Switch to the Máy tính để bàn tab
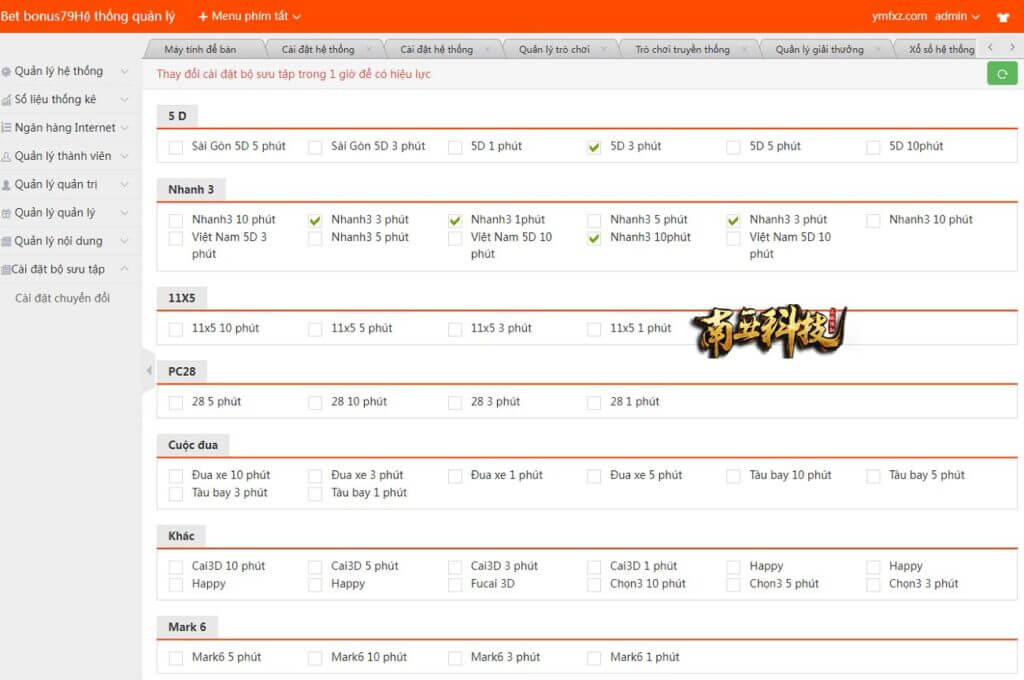The height and width of the screenshot is (680, 1024). pos(200,49)
